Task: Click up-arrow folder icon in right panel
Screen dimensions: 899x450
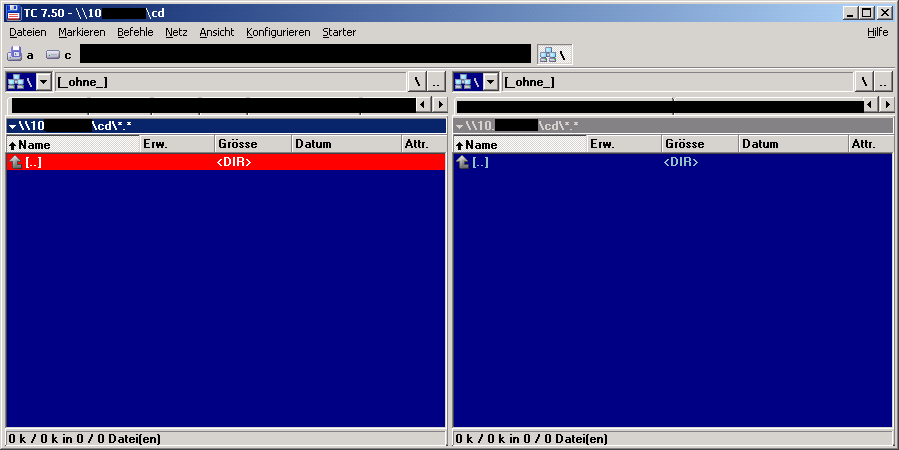Action: (x=463, y=162)
